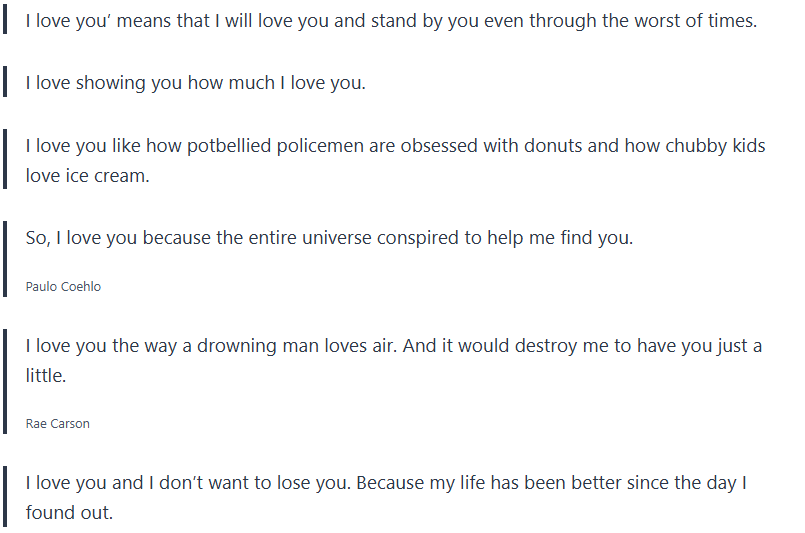Image resolution: width=805 pixels, height=533 pixels.
Task: Click the word "little." under the drowning quote
Action: tap(47, 376)
